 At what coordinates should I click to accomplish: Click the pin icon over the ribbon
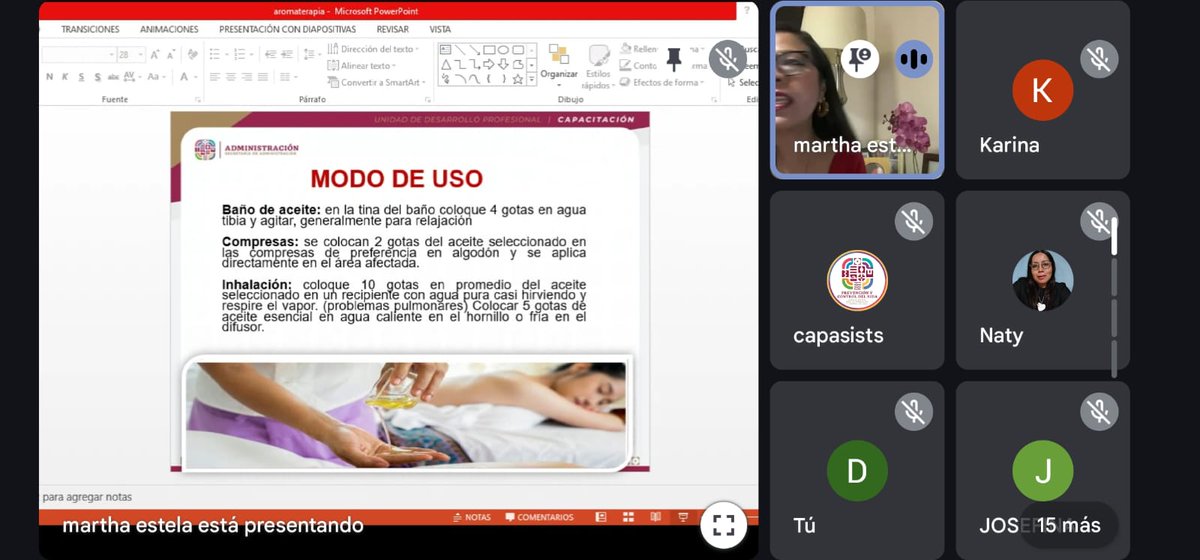(673, 60)
